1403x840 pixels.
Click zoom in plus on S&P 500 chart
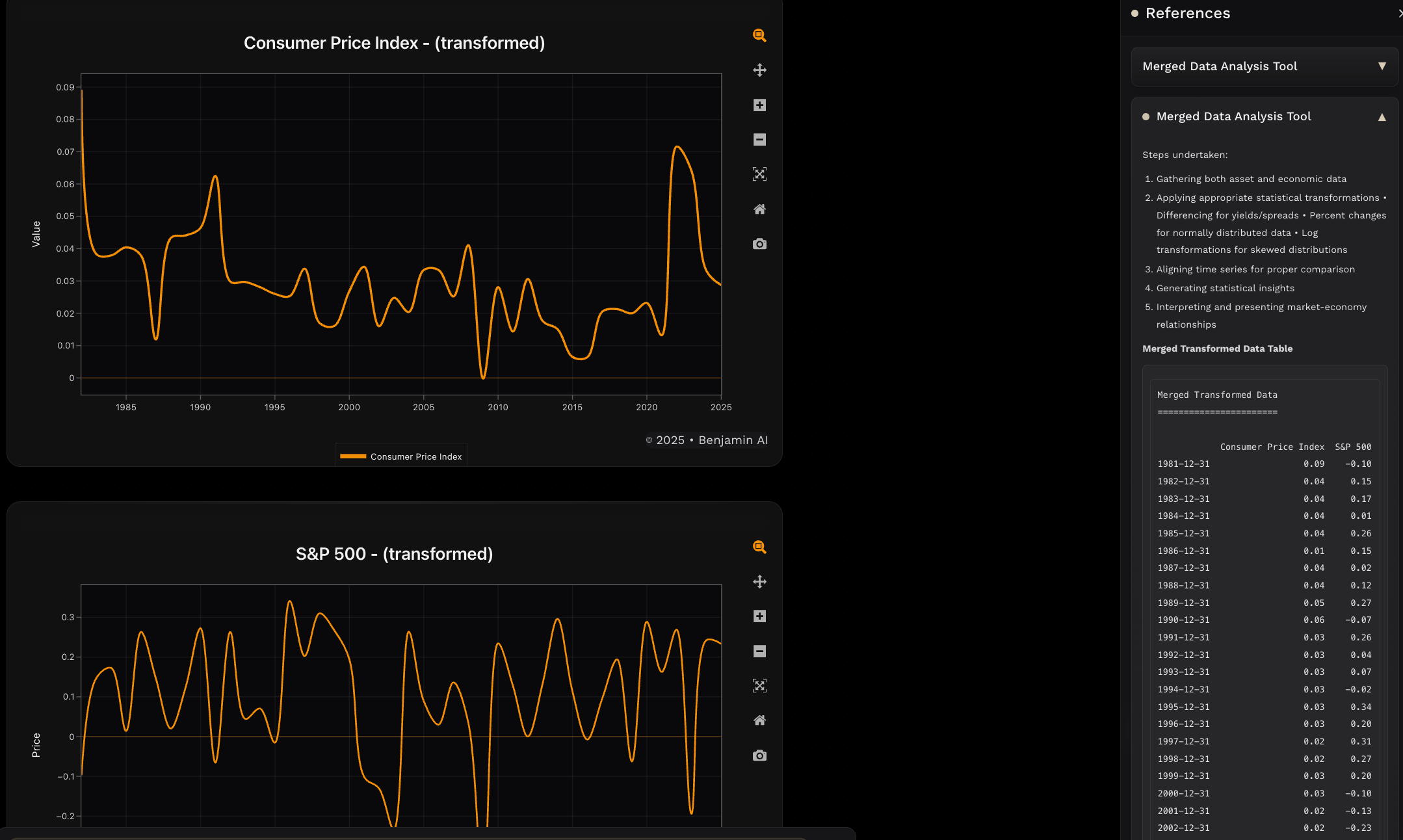[759, 616]
